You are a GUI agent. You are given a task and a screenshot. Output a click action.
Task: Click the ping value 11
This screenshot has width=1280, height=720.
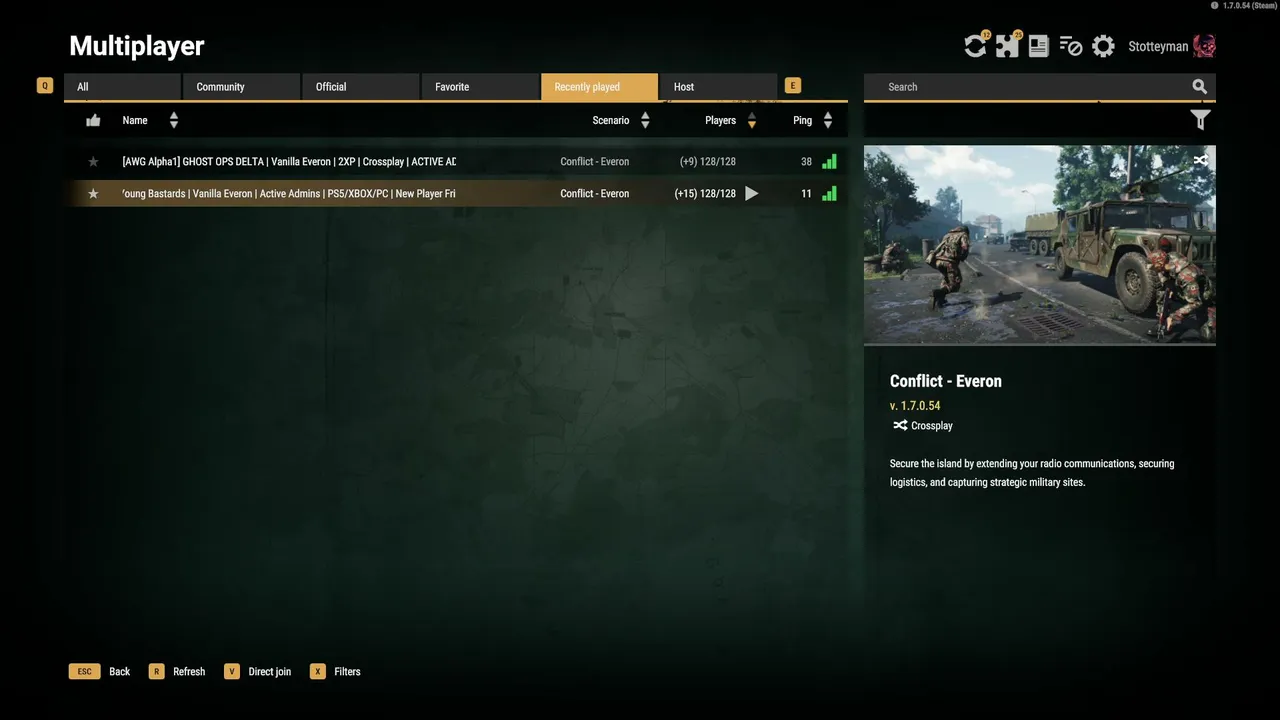tap(806, 194)
